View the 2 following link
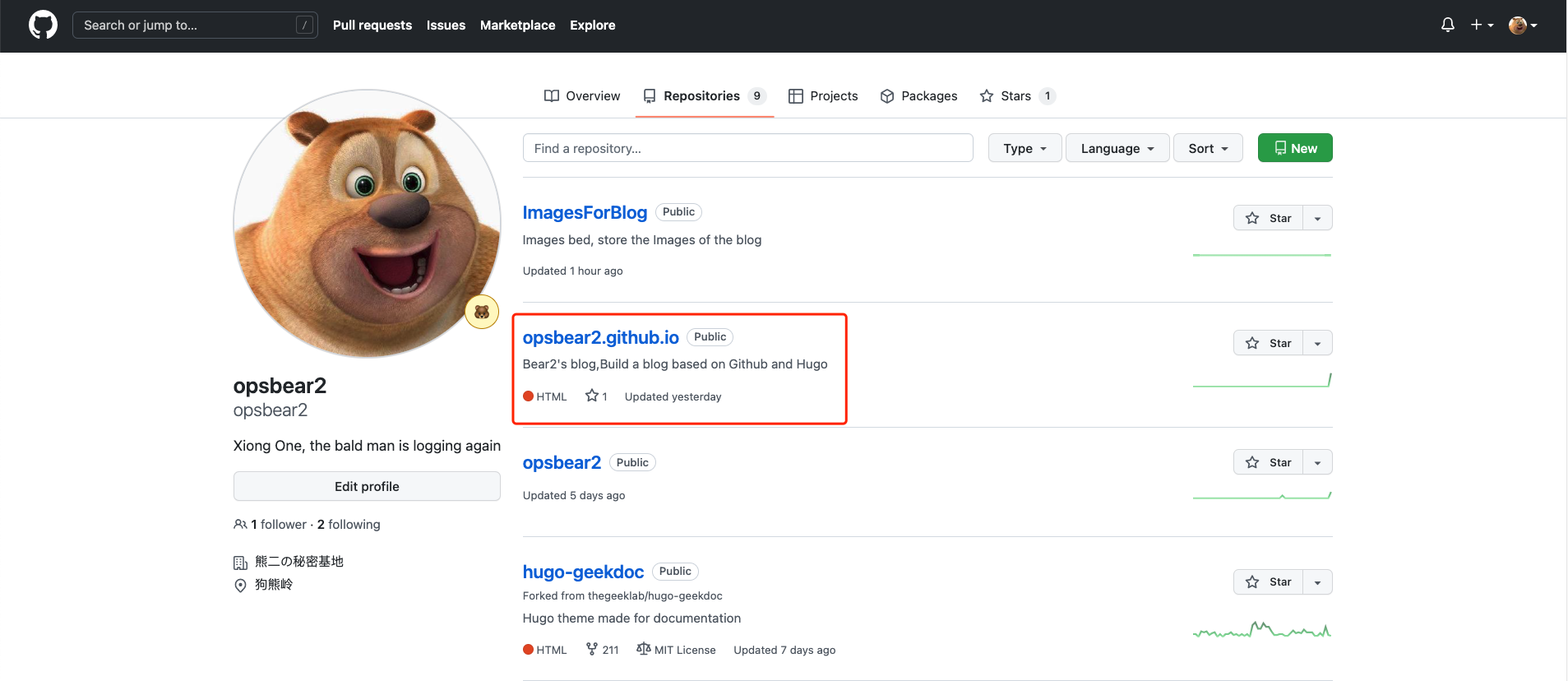 tap(349, 524)
